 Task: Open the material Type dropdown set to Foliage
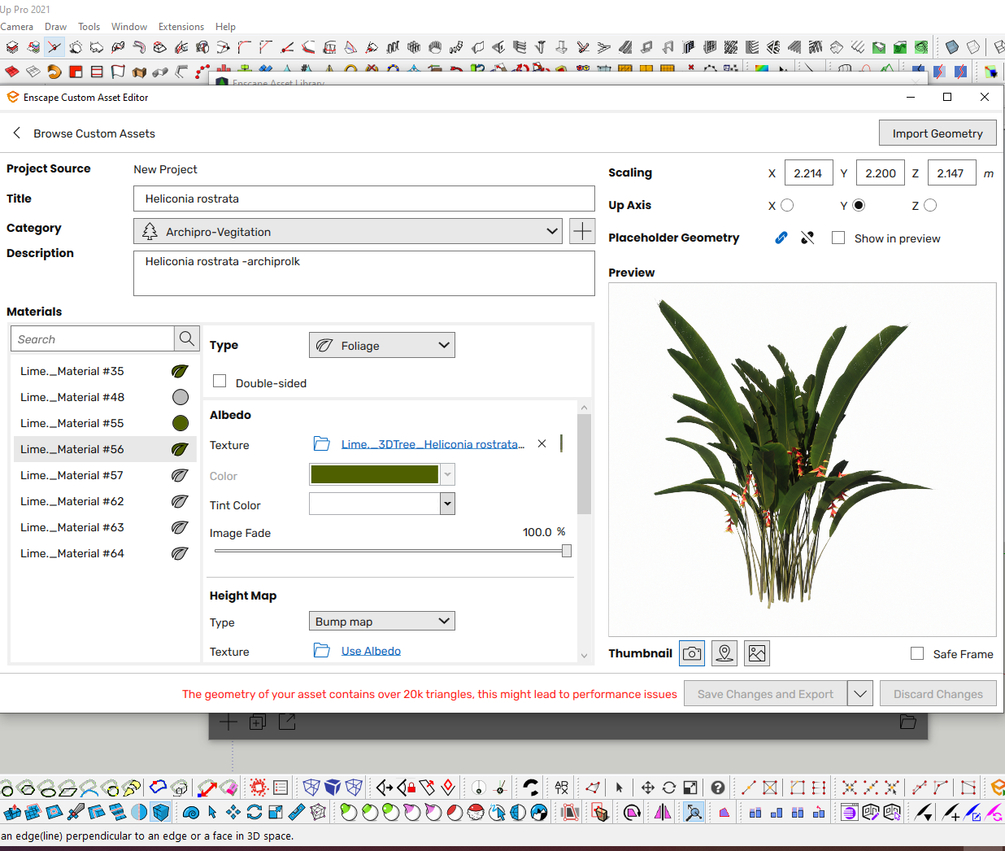coord(382,345)
